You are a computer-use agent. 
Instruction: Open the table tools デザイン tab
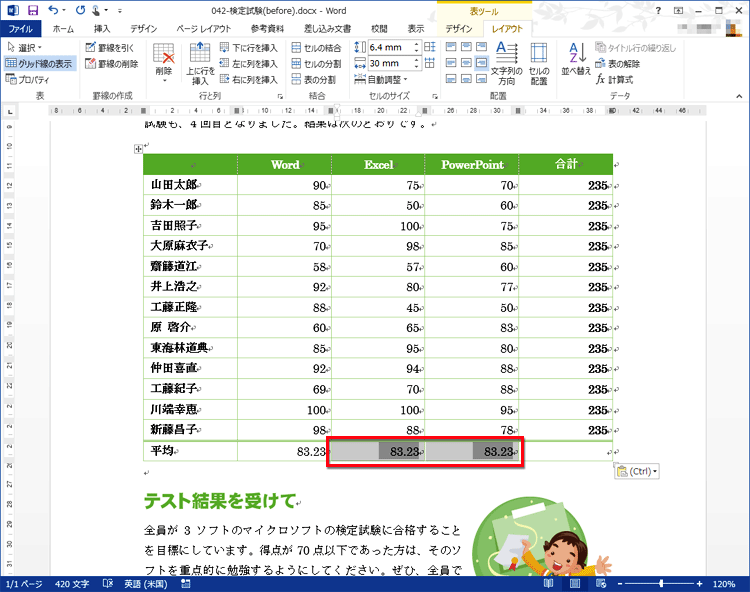(x=459, y=29)
